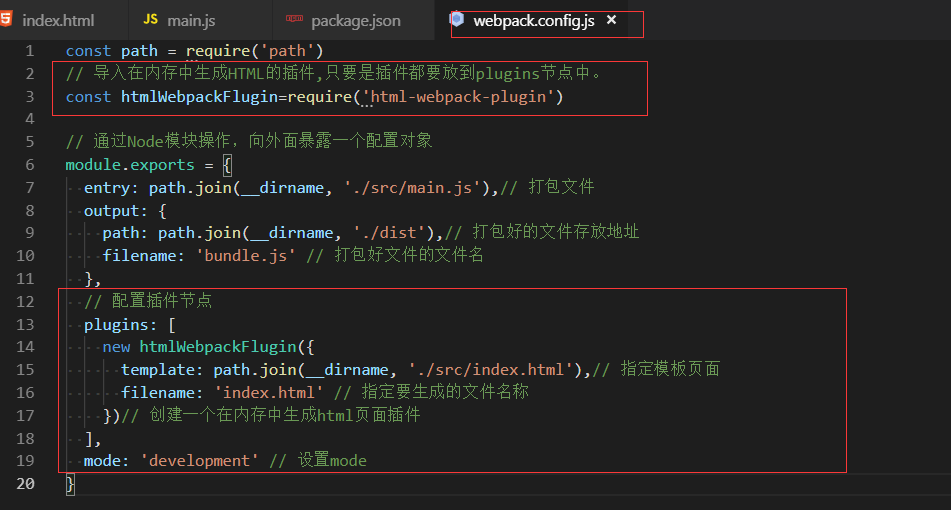Click the webpack icon on webpack.config.js tab
Image resolution: width=951 pixels, height=510 pixels.
click(457, 19)
